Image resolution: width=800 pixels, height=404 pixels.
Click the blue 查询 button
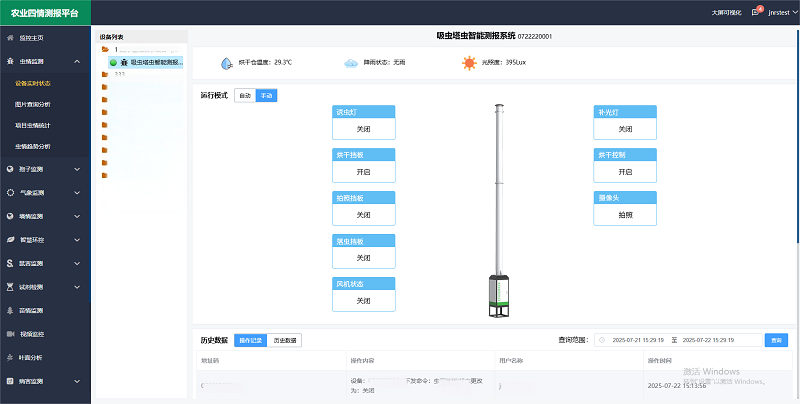click(776, 340)
